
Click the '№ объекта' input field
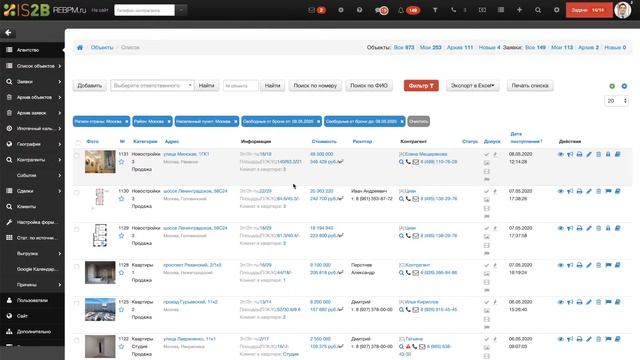coord(241,86)
